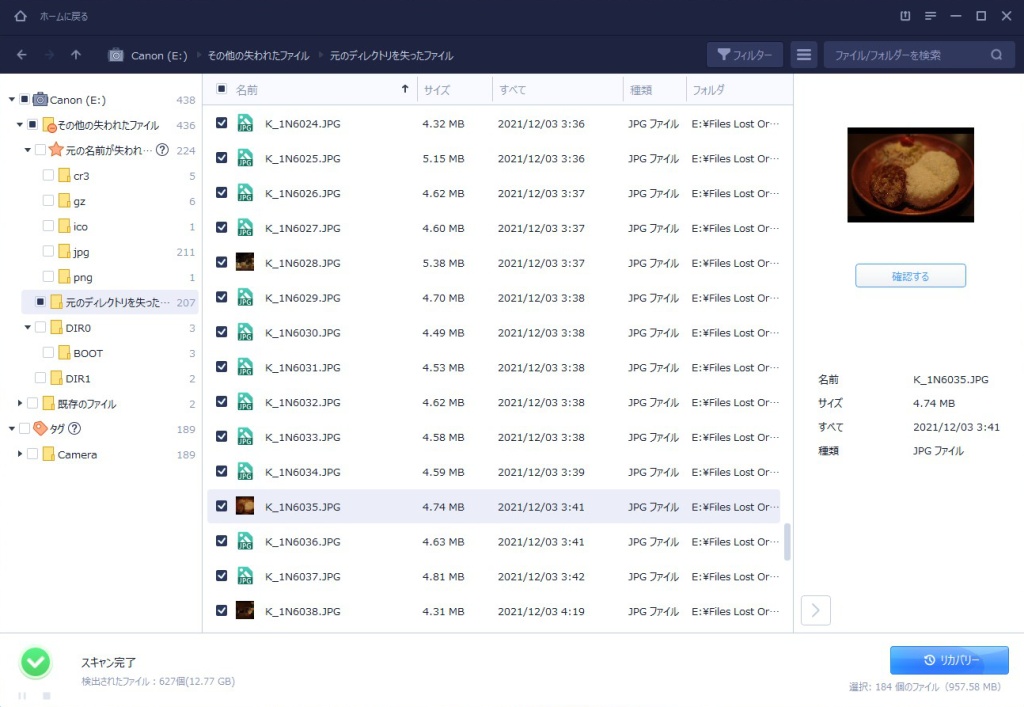Image resolution: width=1024 pixels, height=707 pixels.
Task: Navigate up one folder level
Action: pyautogui.click(x=76, y=55)
